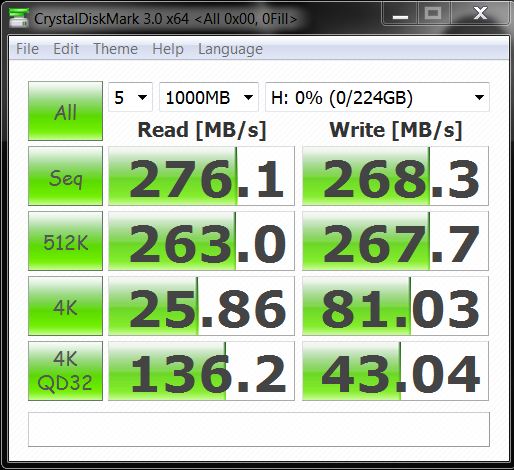Run the 4K QD32 test
Screen dimensions: 514x470
[x=65, y=371]
